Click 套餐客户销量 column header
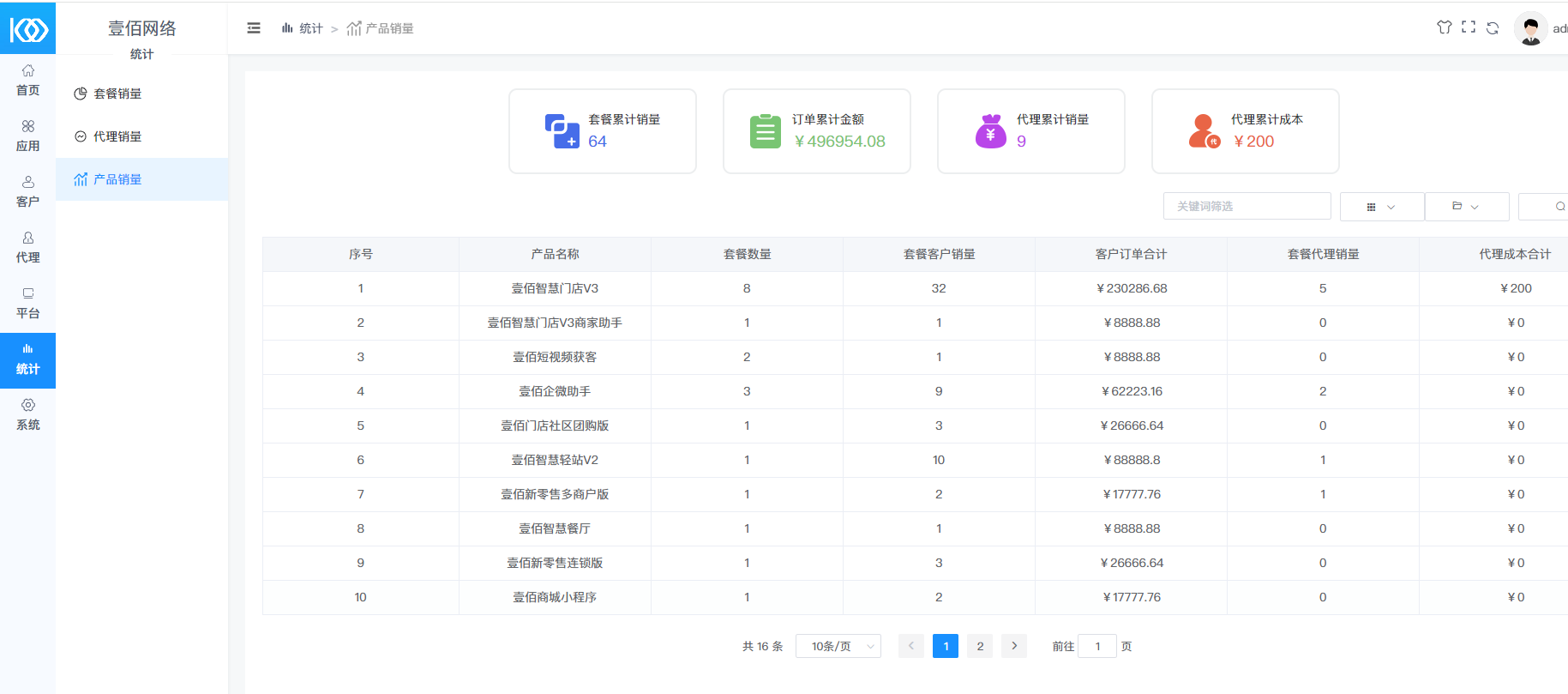This screenshot has width=1568, height=694. click(939, 254)
